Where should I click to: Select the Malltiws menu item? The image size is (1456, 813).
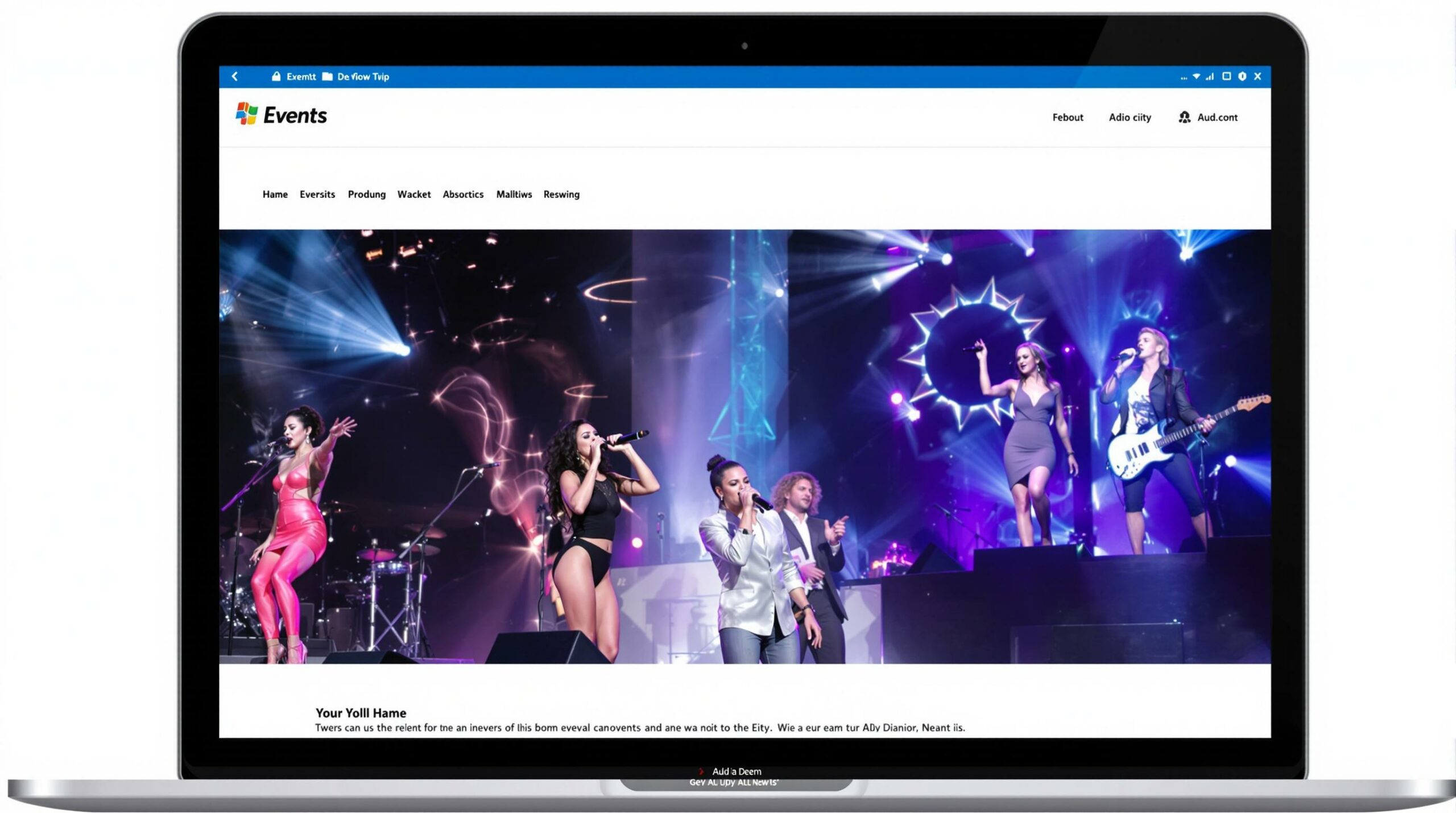514,194
